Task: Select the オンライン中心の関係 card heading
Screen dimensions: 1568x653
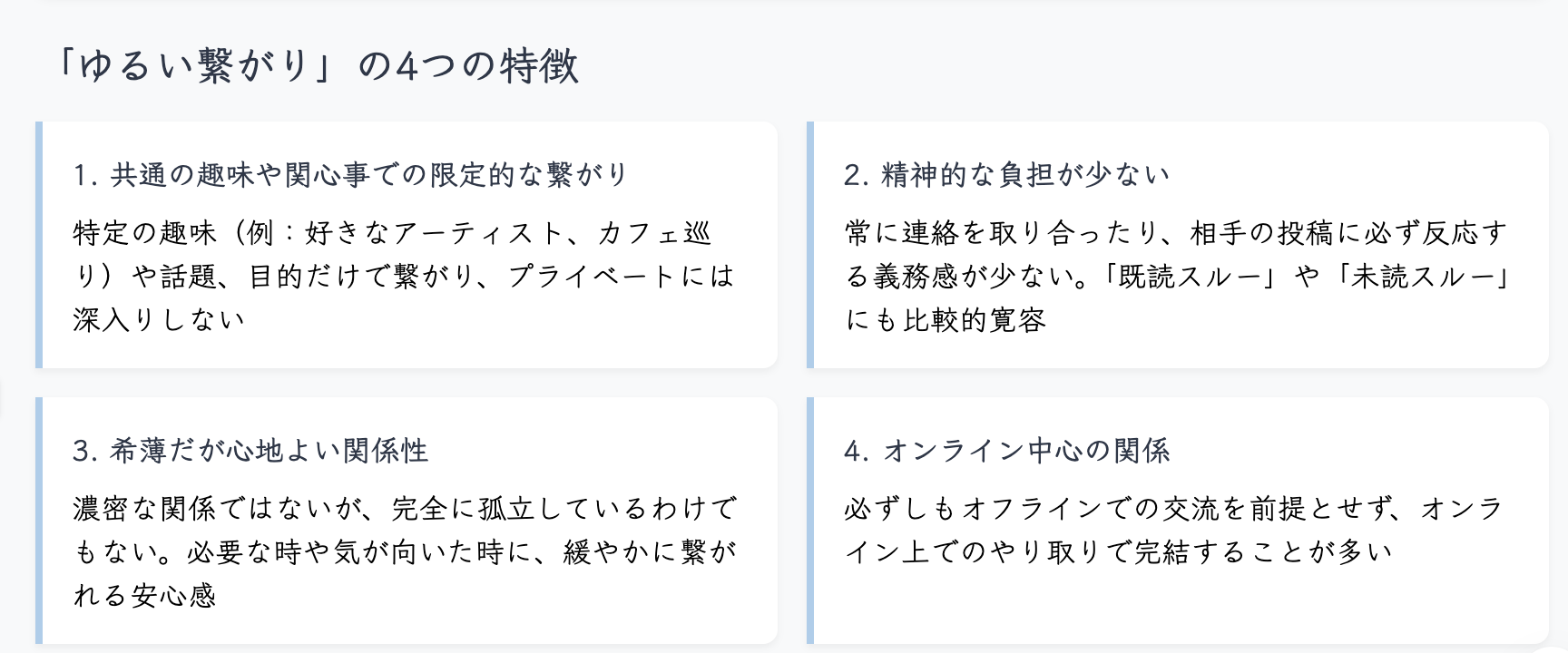Action: (1006, 451)
